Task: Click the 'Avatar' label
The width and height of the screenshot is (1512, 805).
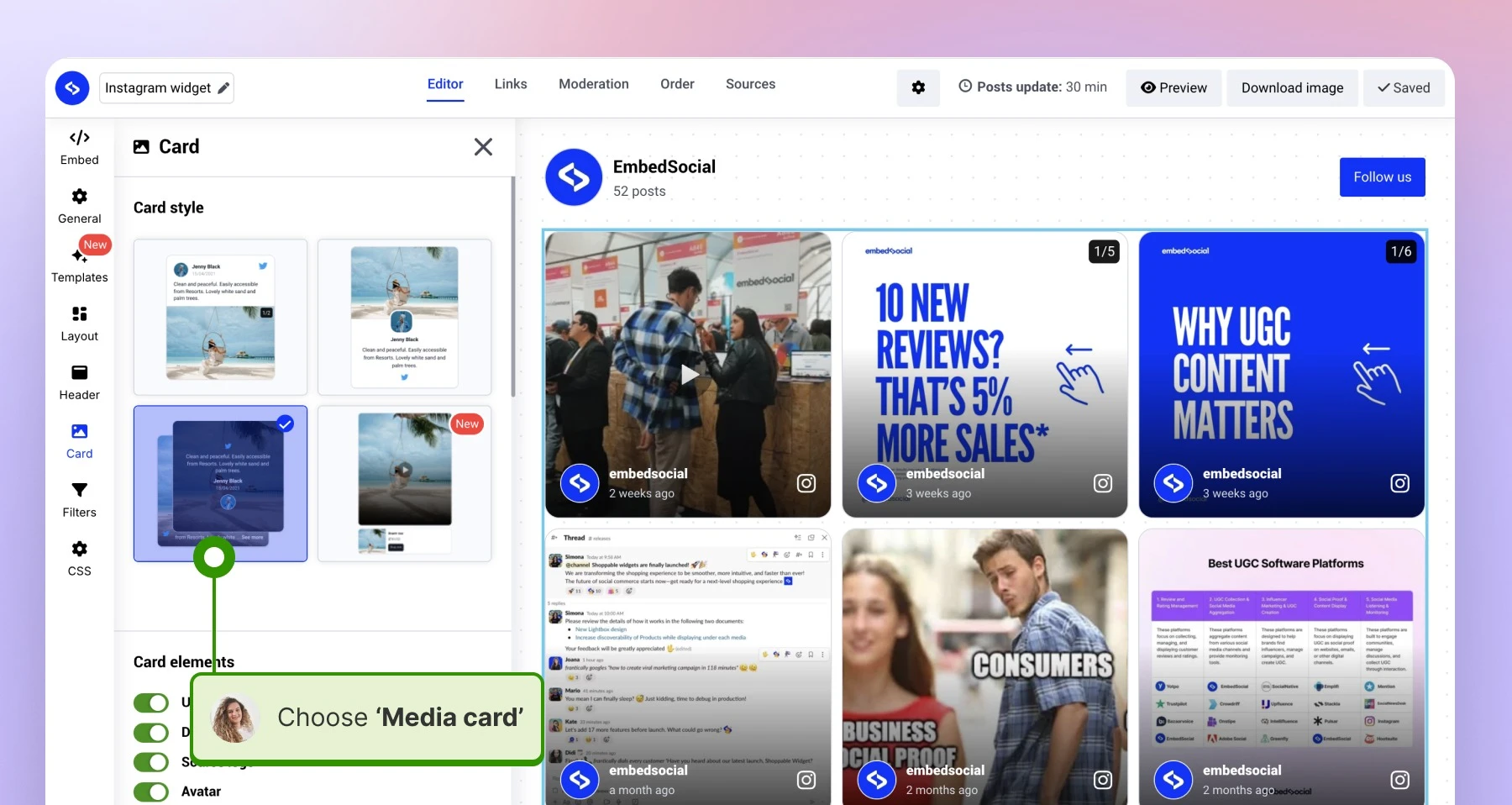Action: [201, 792]
